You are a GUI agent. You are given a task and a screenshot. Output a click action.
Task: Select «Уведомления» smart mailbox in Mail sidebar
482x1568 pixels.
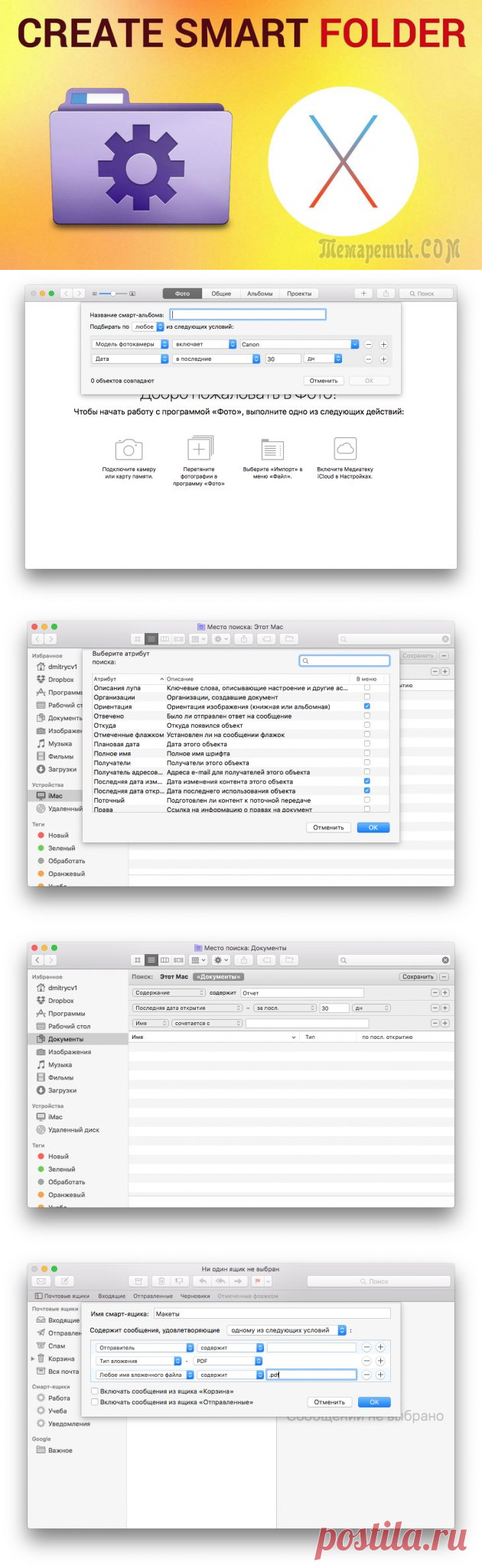coord(69,1424)
